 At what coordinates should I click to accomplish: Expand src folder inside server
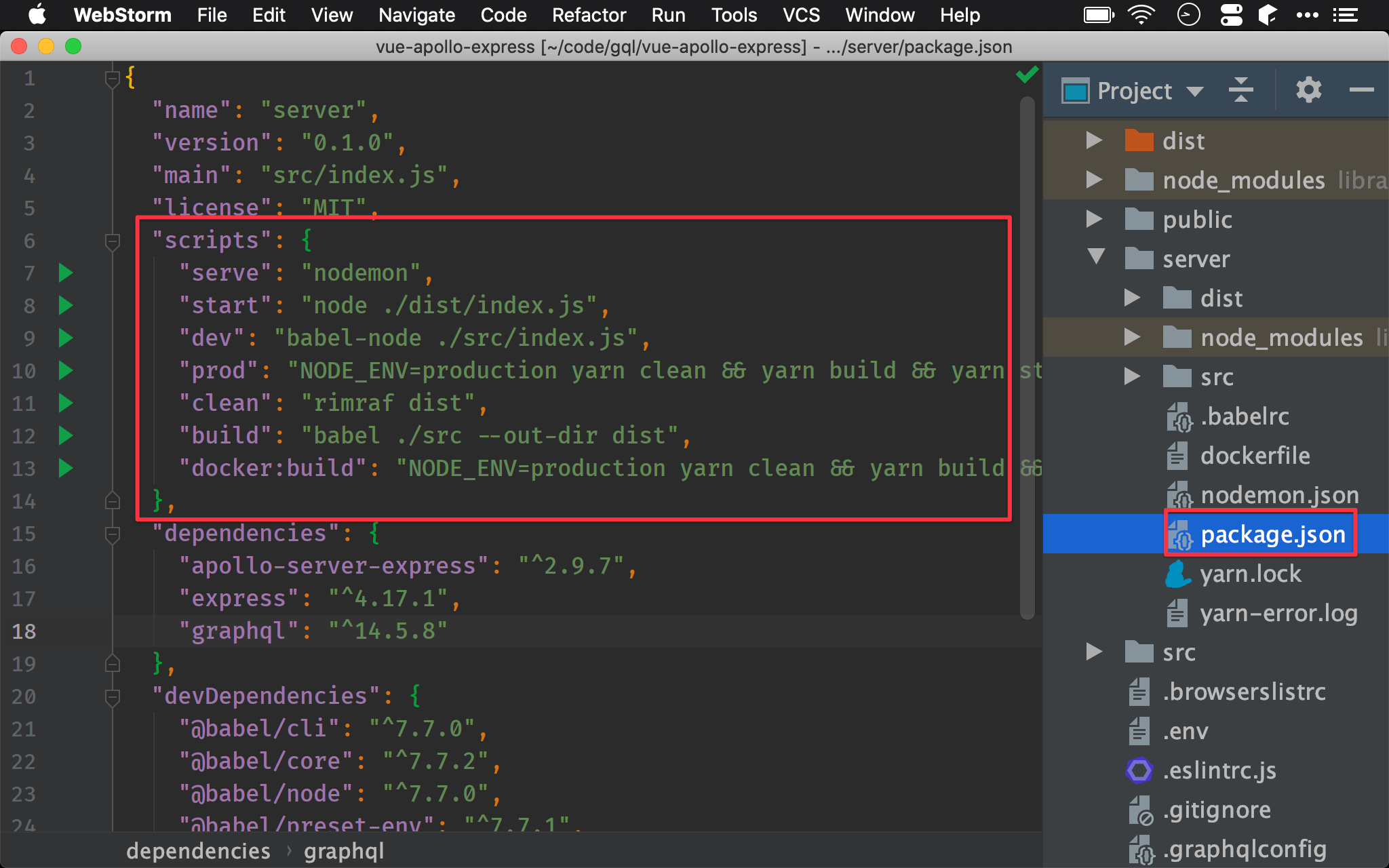[x=1131, y=376]
